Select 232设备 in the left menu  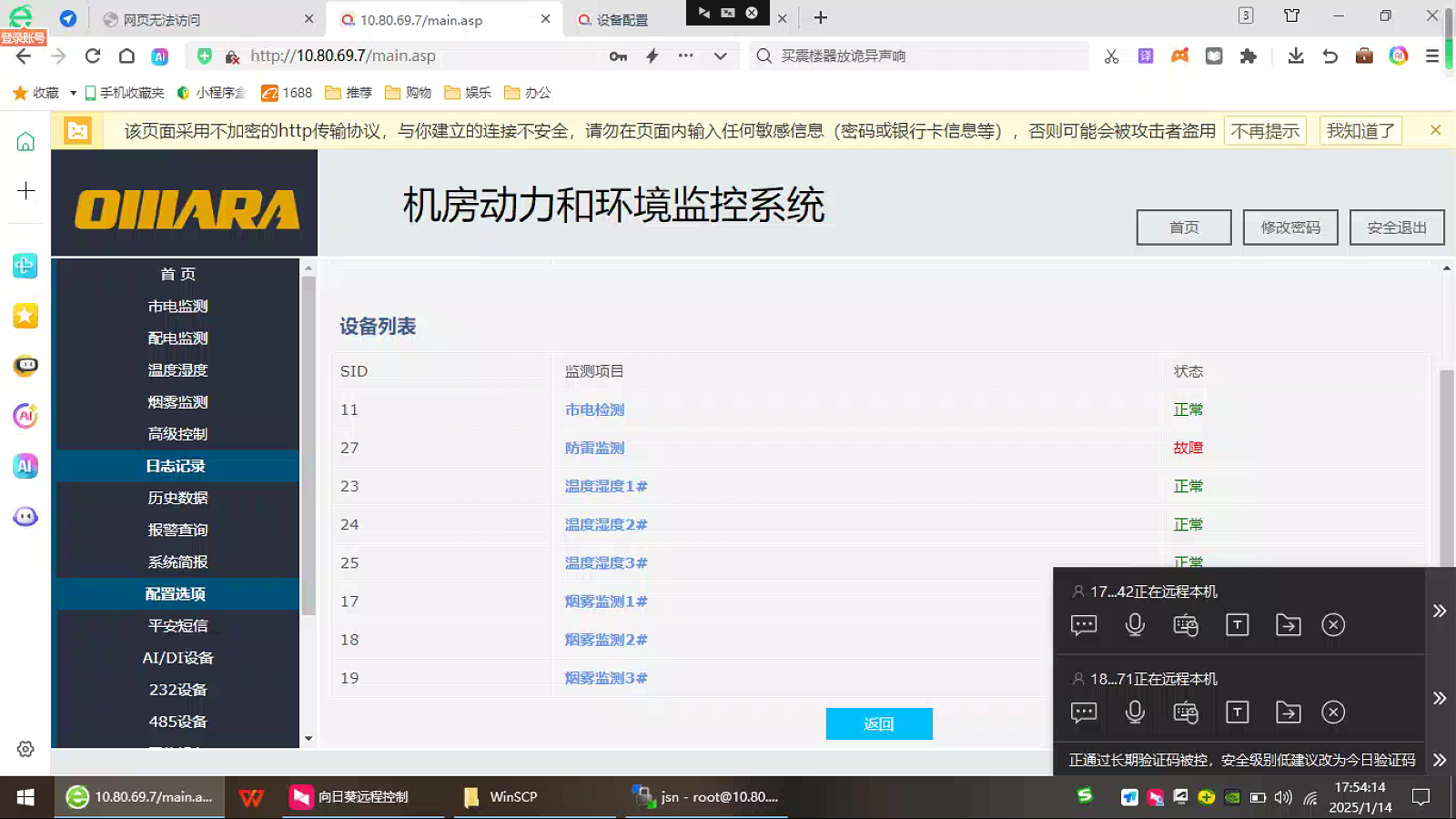tap(178, 689)
